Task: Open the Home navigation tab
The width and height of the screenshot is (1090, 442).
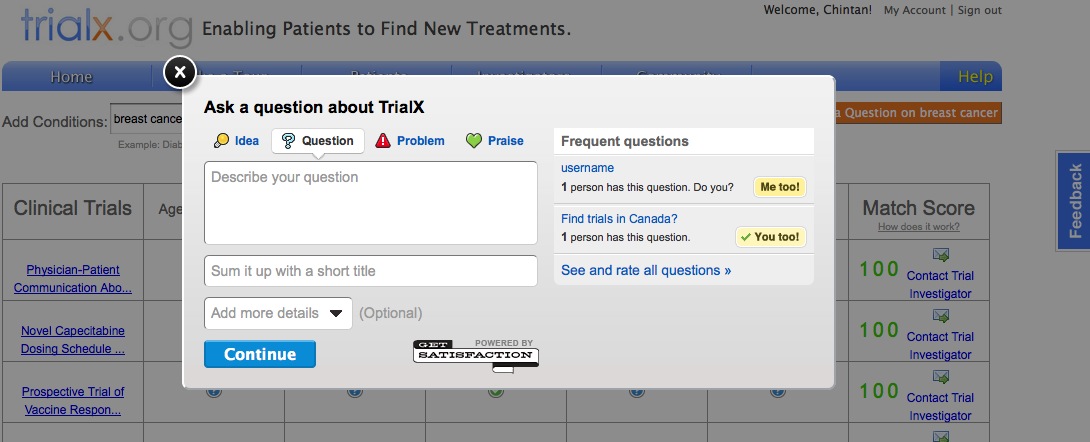Action: (x=71, y=77)
